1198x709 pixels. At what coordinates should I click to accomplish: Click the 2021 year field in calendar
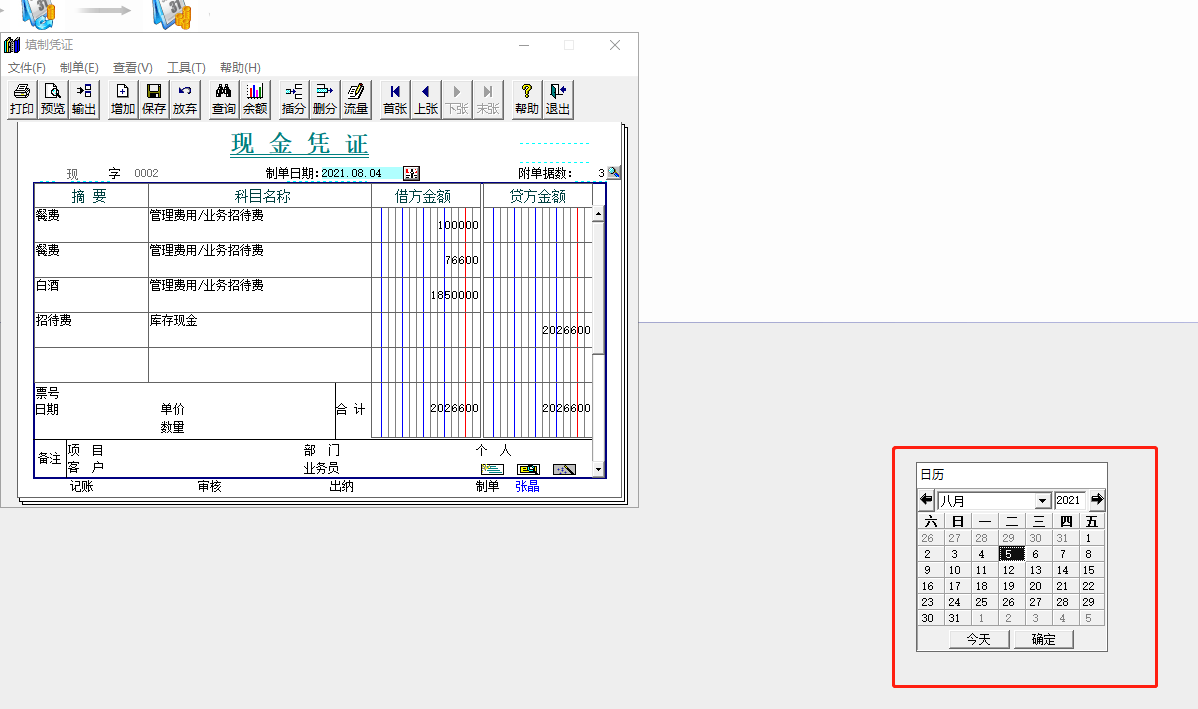pos(1069,500)
